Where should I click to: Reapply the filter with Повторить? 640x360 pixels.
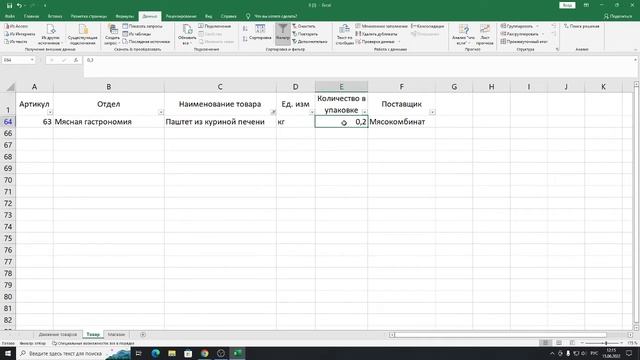(304, 34)
